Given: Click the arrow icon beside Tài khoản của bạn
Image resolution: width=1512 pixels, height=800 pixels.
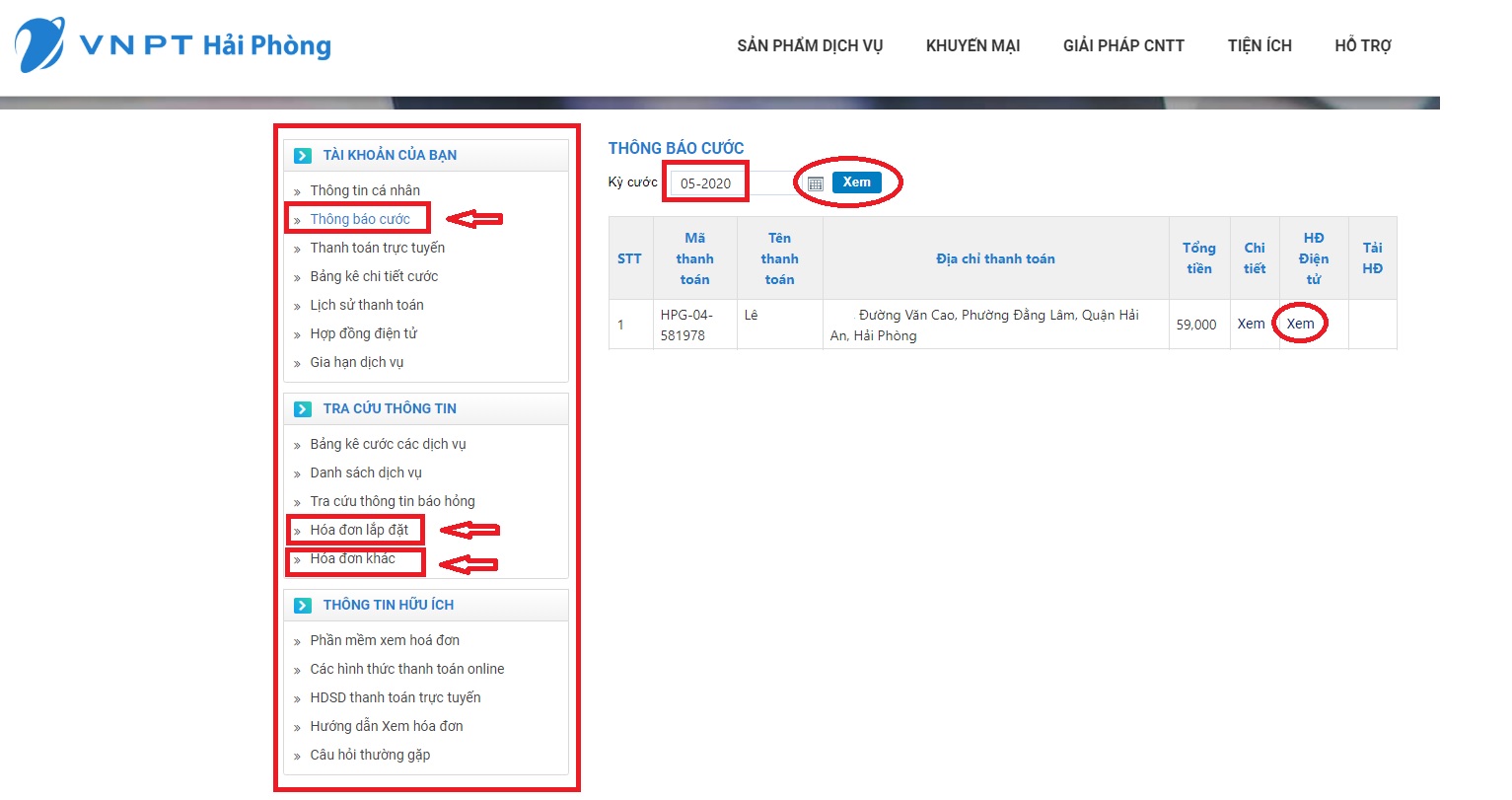Looking at the screenshot, I should coord(303,156).
